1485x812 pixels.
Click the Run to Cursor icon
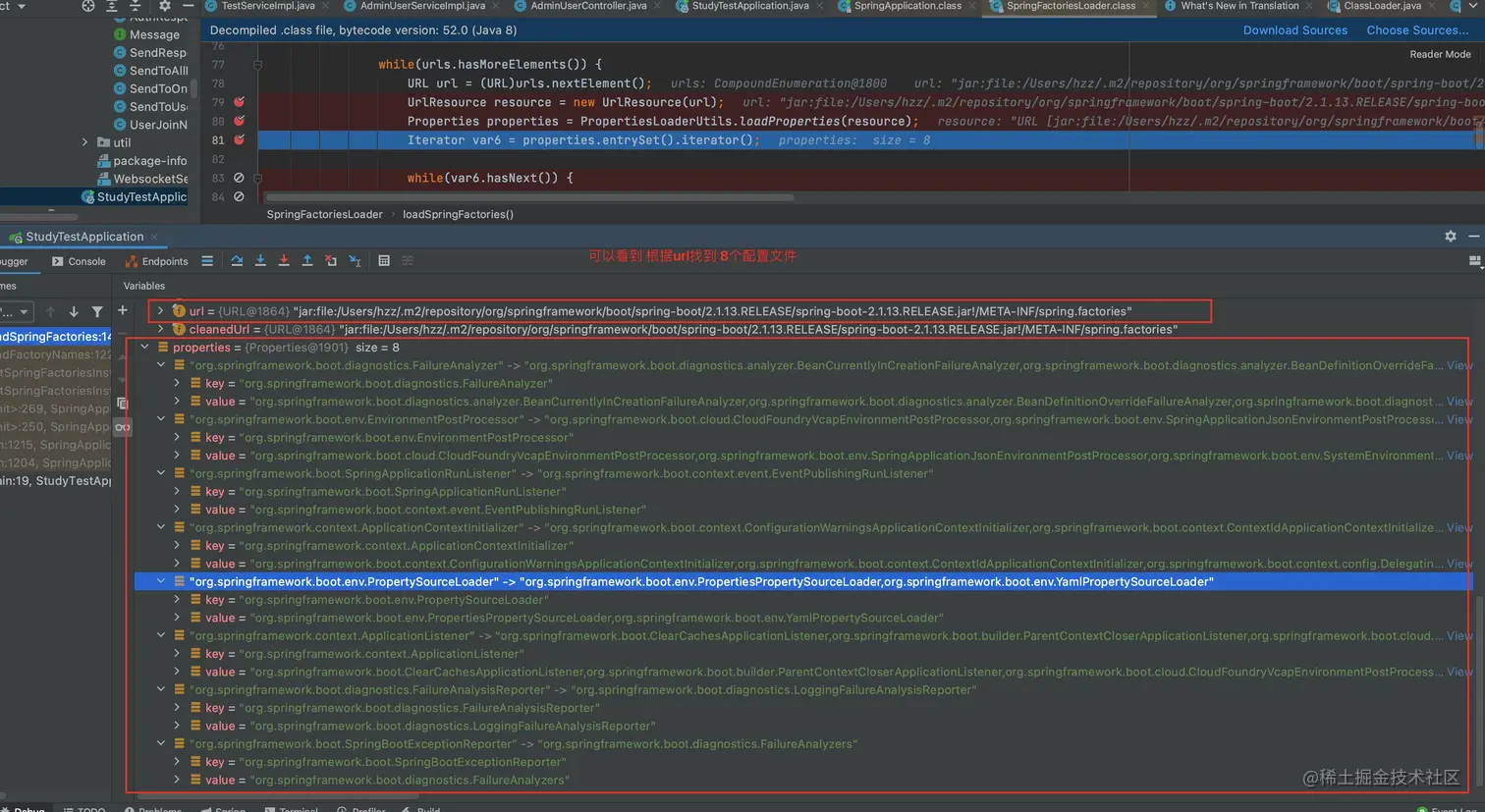point(355,261)
